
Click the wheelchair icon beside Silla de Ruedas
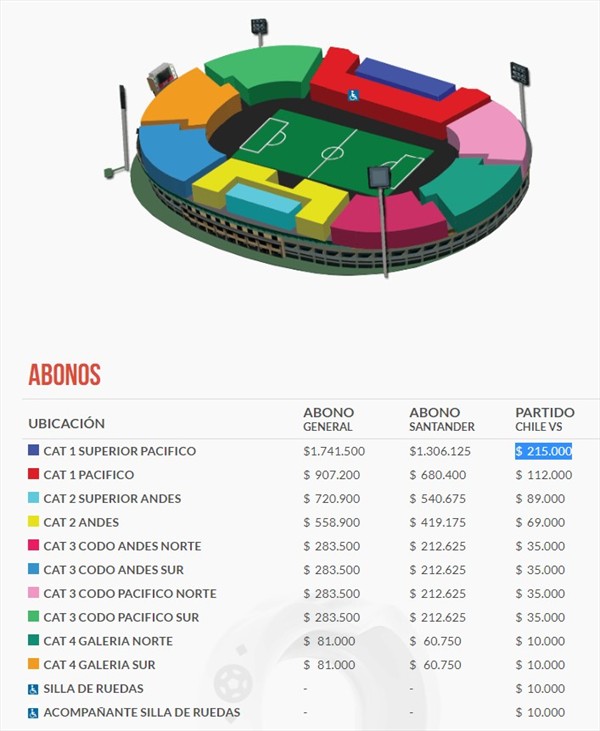pyautogui.click(x=34, y=689)
